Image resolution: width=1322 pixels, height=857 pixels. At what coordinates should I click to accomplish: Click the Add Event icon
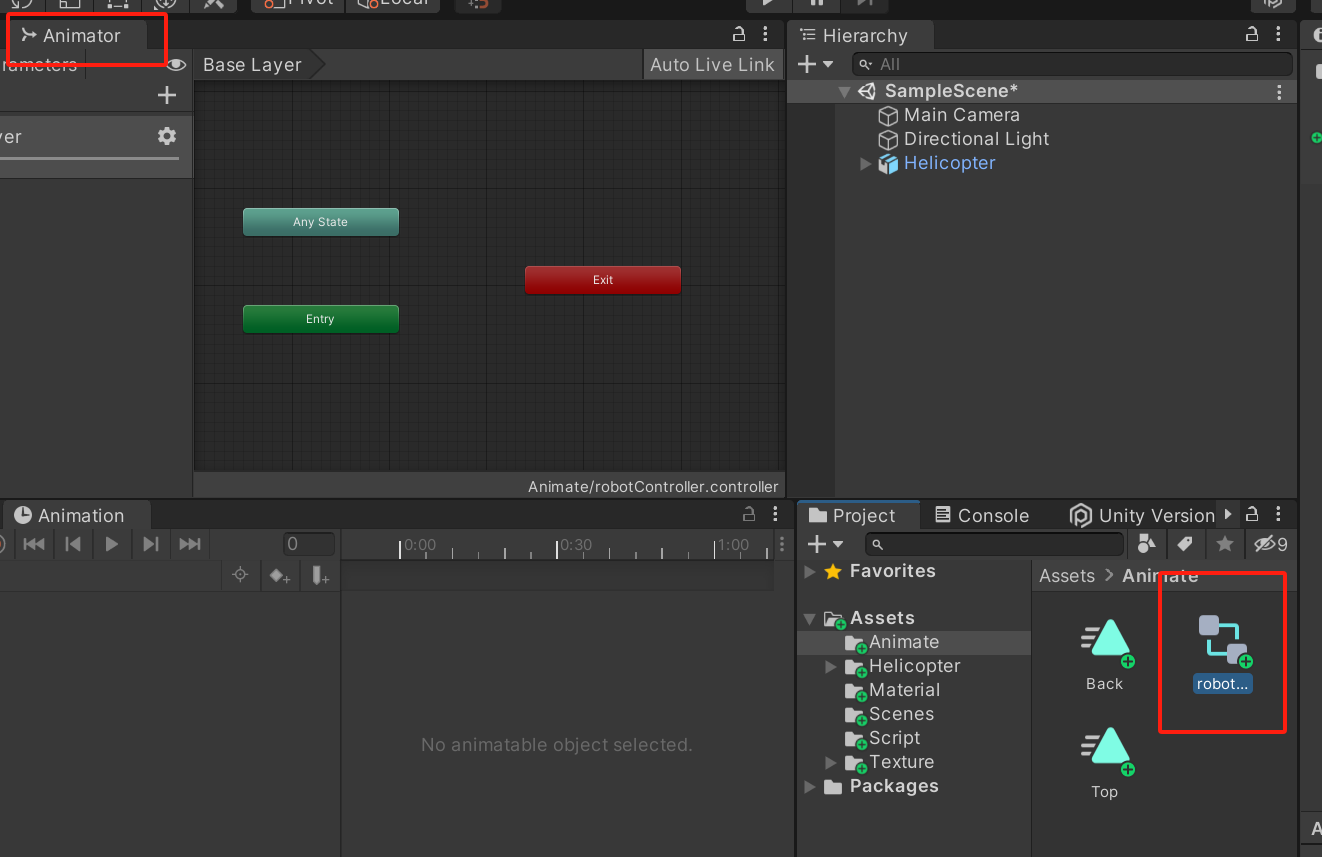tap(320, 575)
